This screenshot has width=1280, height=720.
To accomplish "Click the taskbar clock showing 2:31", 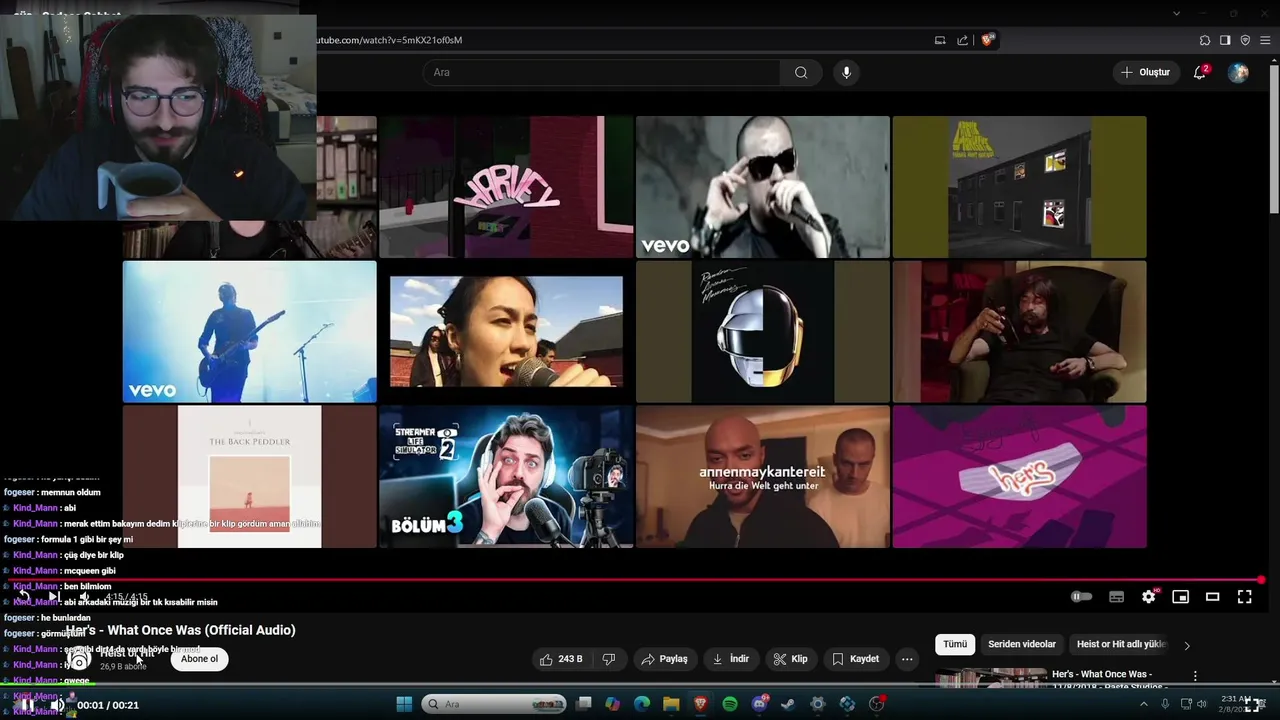I will tap(1233, 704).
